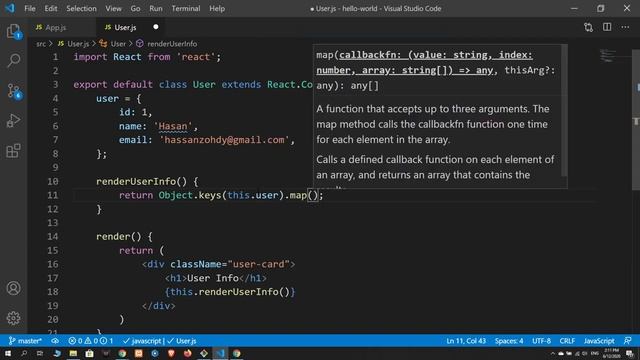Click Open Changes compare icon in editor toolbar
The height and width of the screenshot is (360, 640).
[x=588, y=27]
